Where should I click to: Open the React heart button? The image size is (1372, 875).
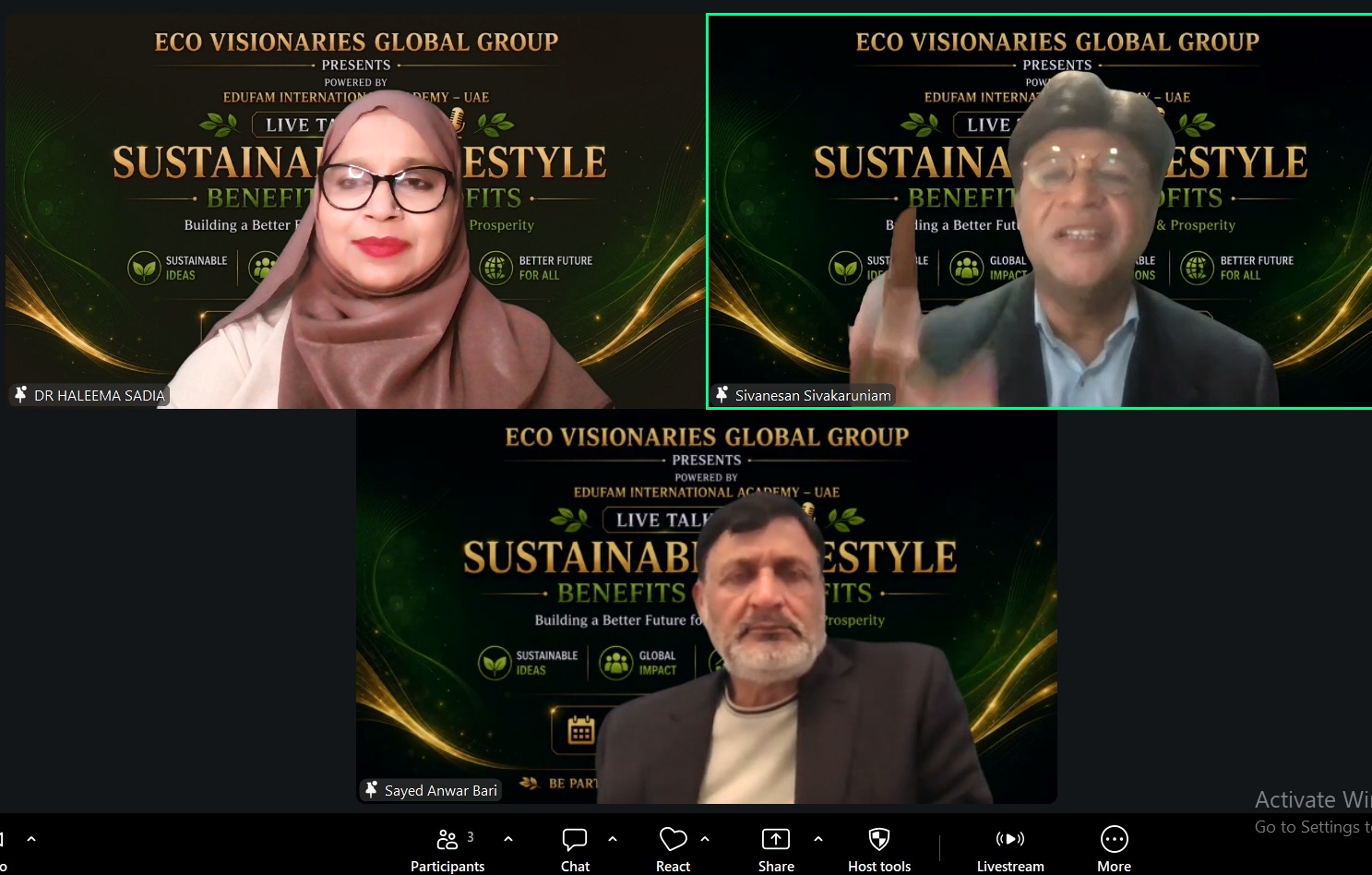point(674,849)
